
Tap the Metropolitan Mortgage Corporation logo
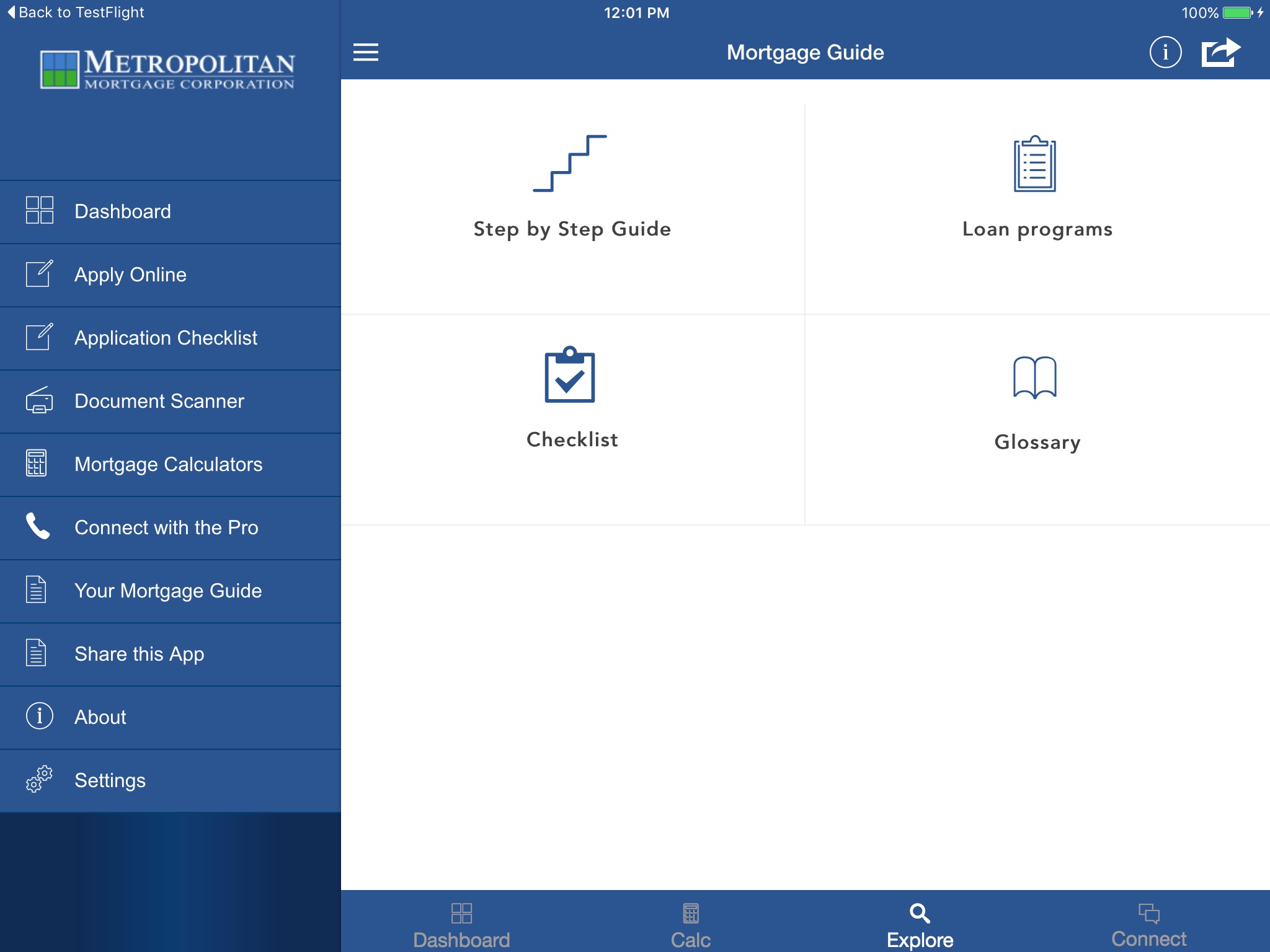pyautogui.click(x=167, y=69)
